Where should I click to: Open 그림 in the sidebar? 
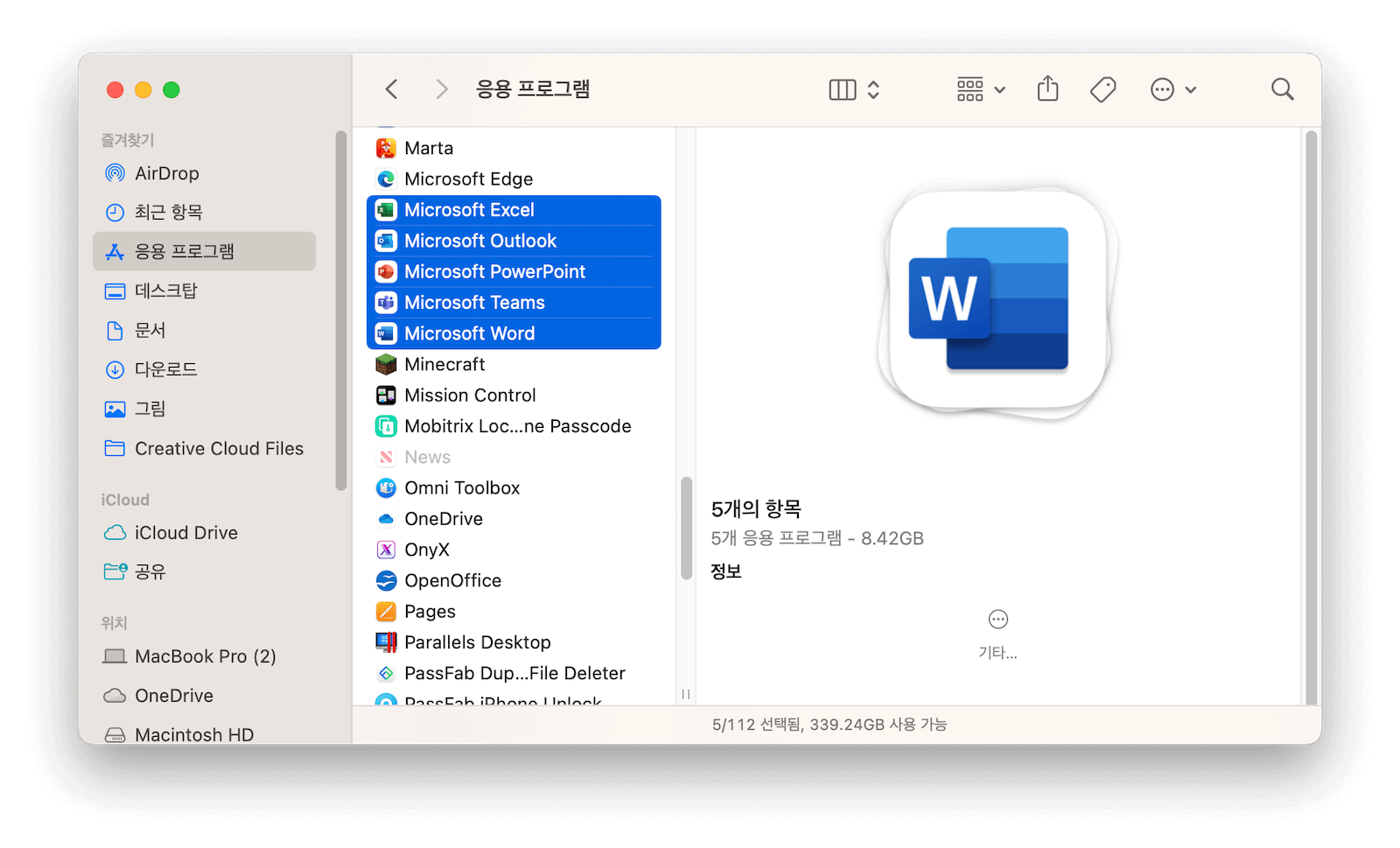click(204, 409)
